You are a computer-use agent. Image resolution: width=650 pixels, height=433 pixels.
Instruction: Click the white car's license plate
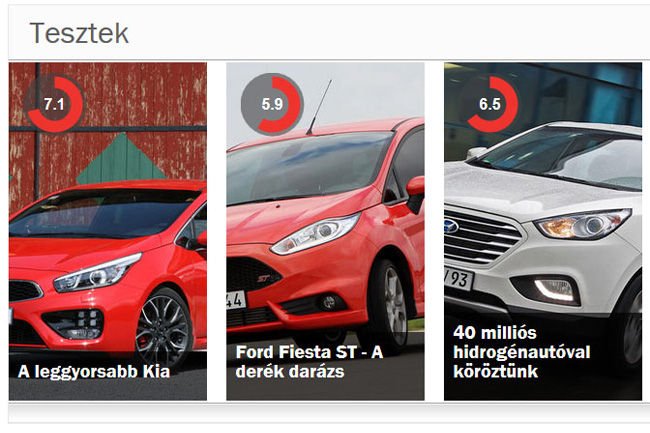[x=459, y=279]
